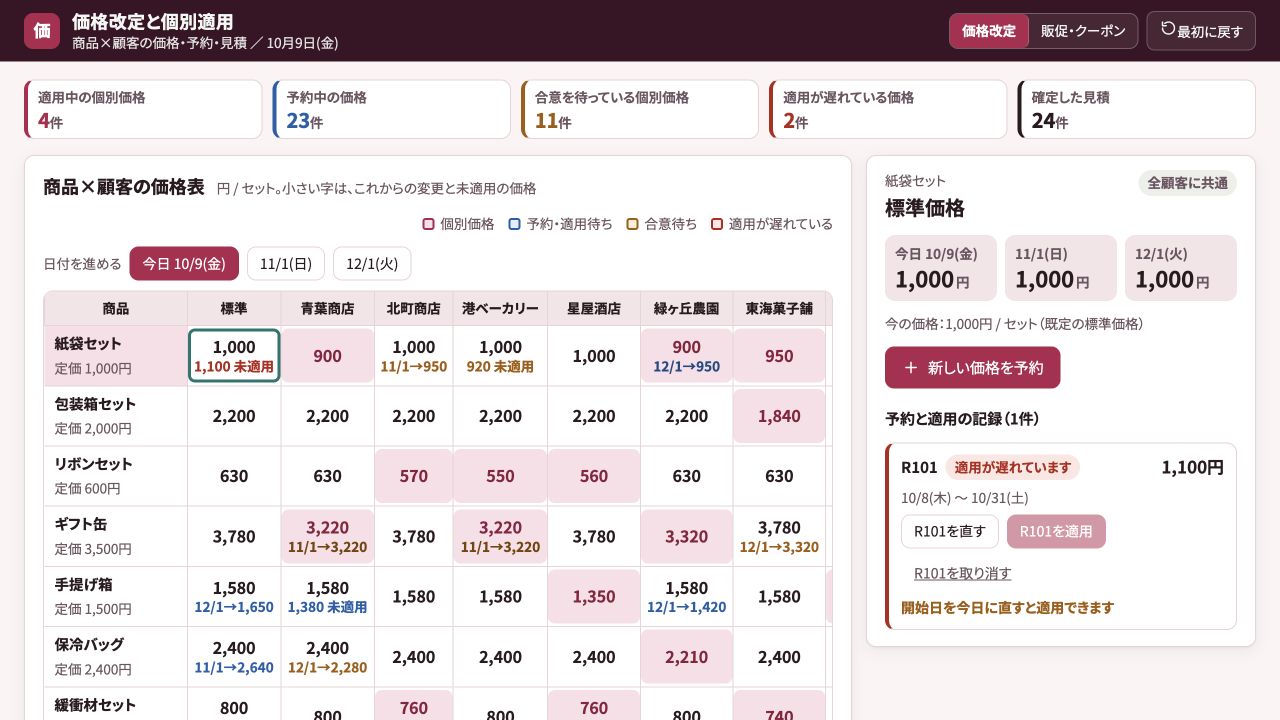This screenshot has height=720, width=1280.
Task: Advance the date to 11/1(日)
Action: click(286, 264)
